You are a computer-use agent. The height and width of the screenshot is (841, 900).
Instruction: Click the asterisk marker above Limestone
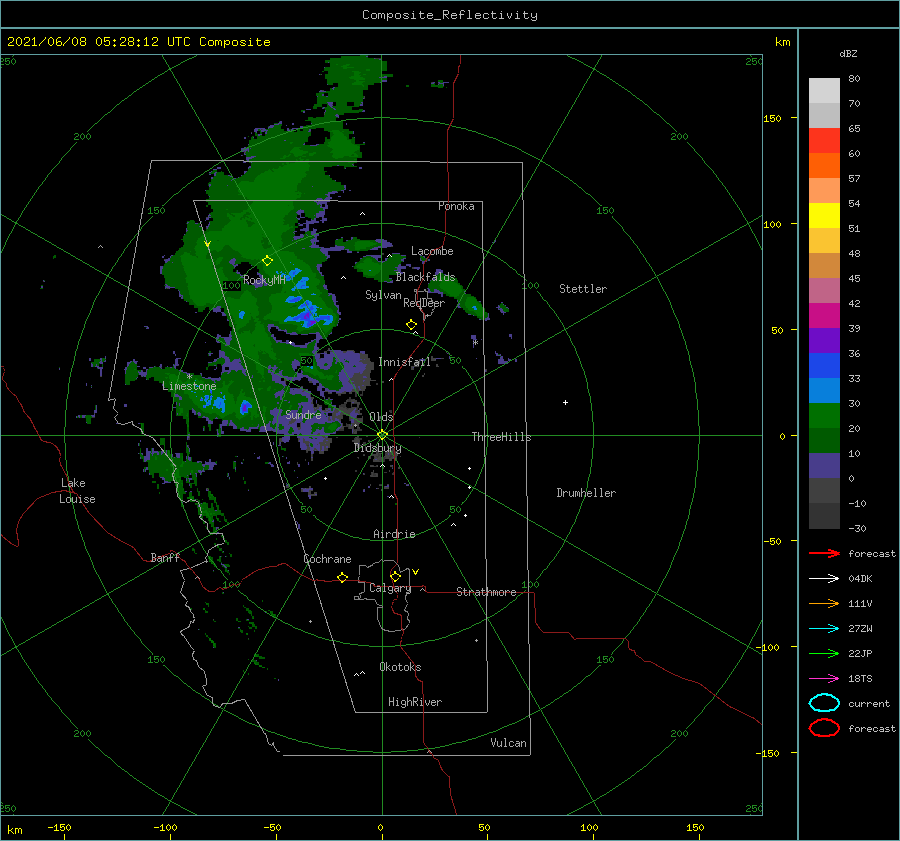(x=189, y=376)
